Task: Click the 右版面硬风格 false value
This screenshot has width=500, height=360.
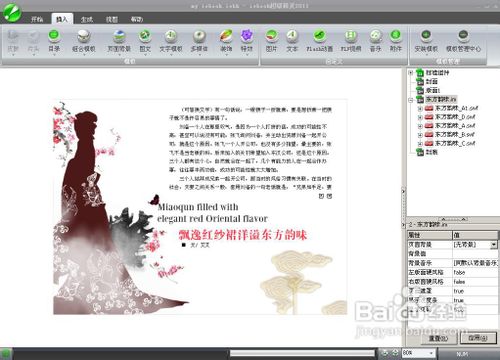Action: tap(475, 282)
